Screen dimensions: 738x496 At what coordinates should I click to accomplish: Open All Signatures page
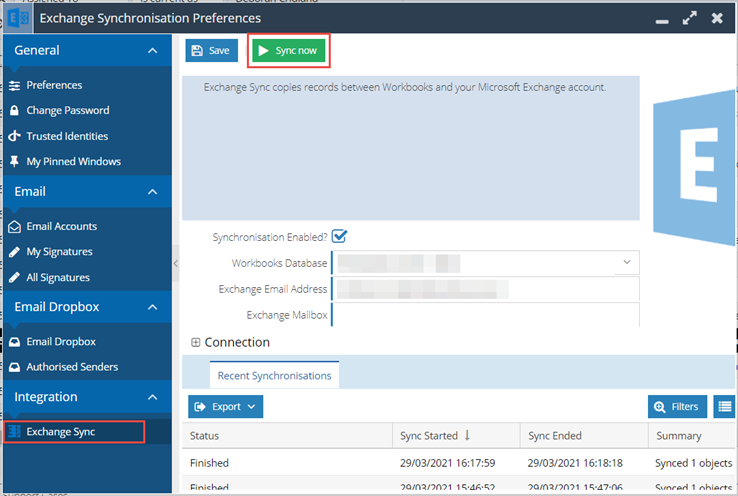(58, 278)
